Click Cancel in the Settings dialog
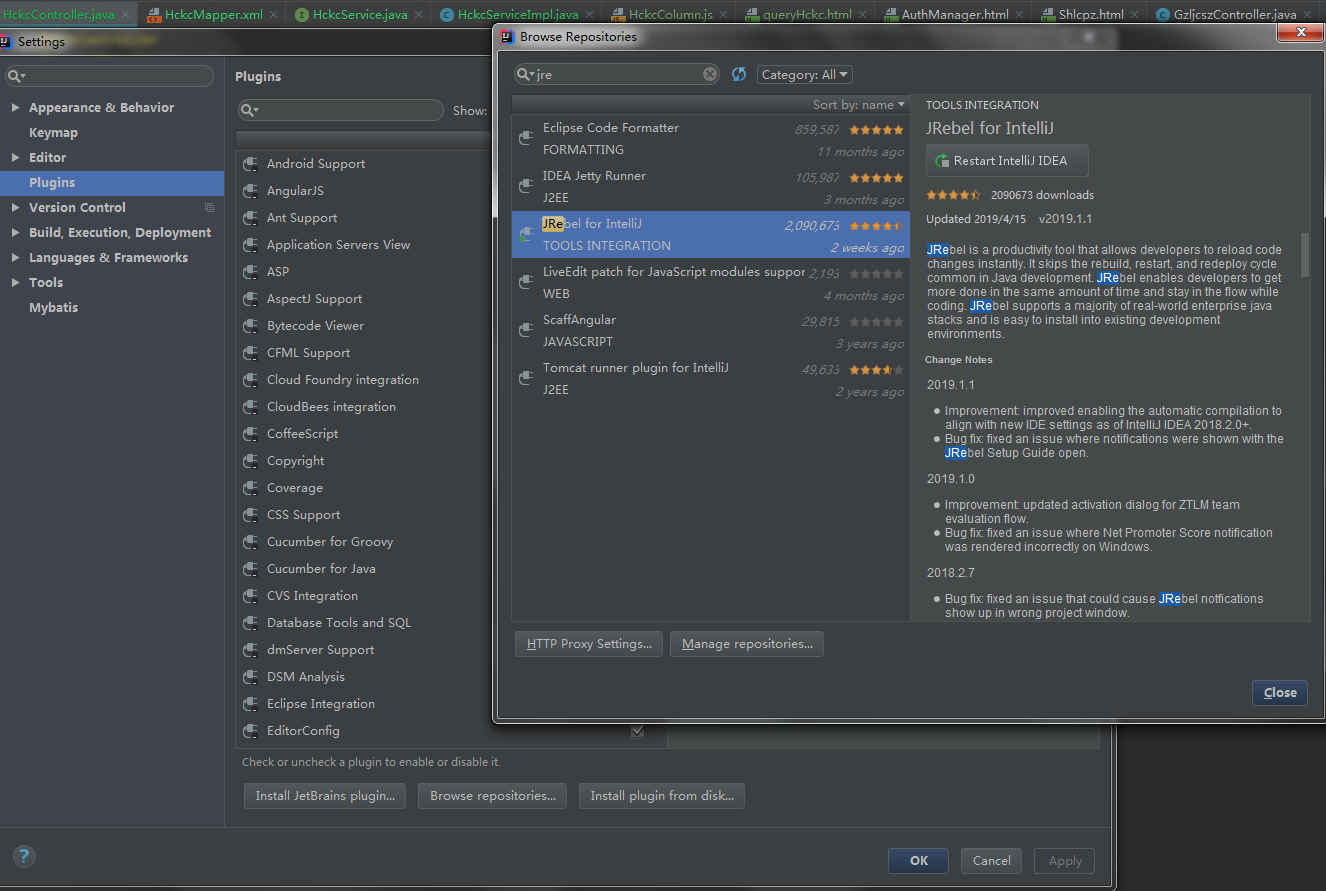The width and height of the screenshot is (1326, 891). click(991, 860)
